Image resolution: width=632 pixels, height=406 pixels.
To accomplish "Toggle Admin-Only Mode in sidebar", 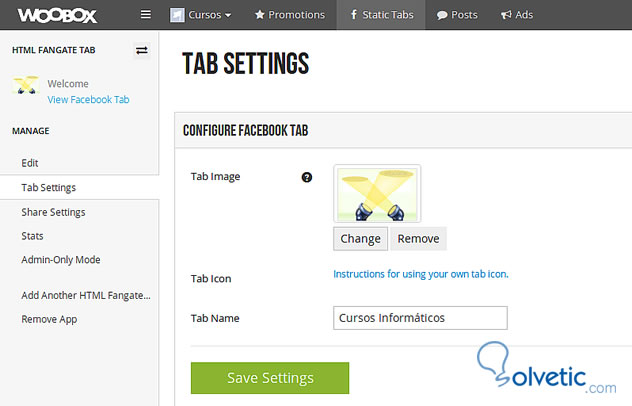I will click(x=61, y=260).
